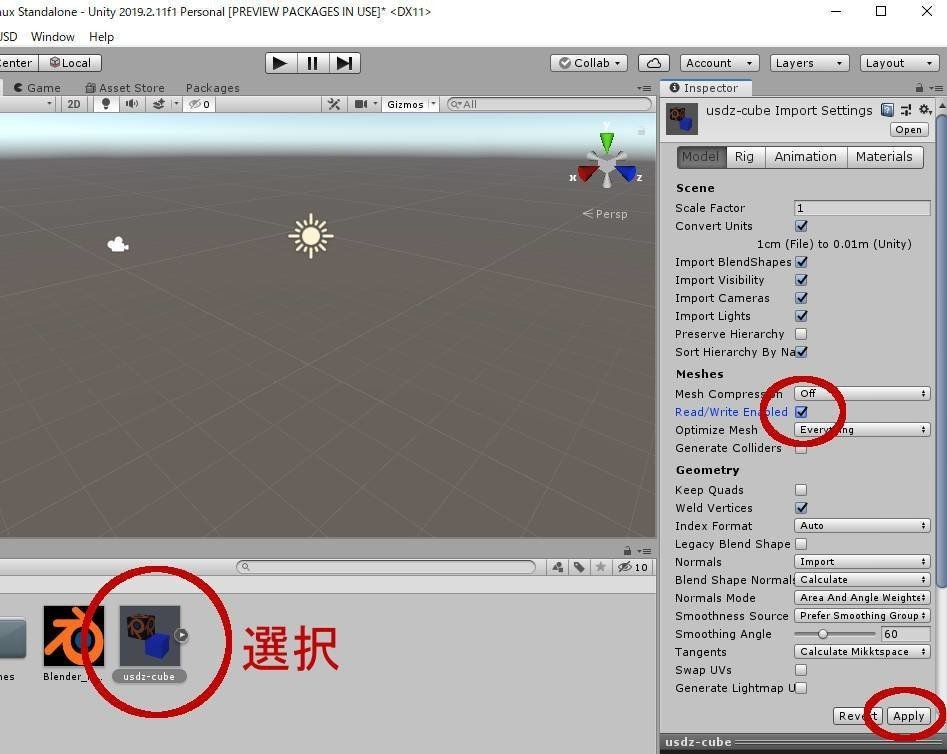Open the Smoothness Source dropdown

pyautogui.click(x=862, y=616)
